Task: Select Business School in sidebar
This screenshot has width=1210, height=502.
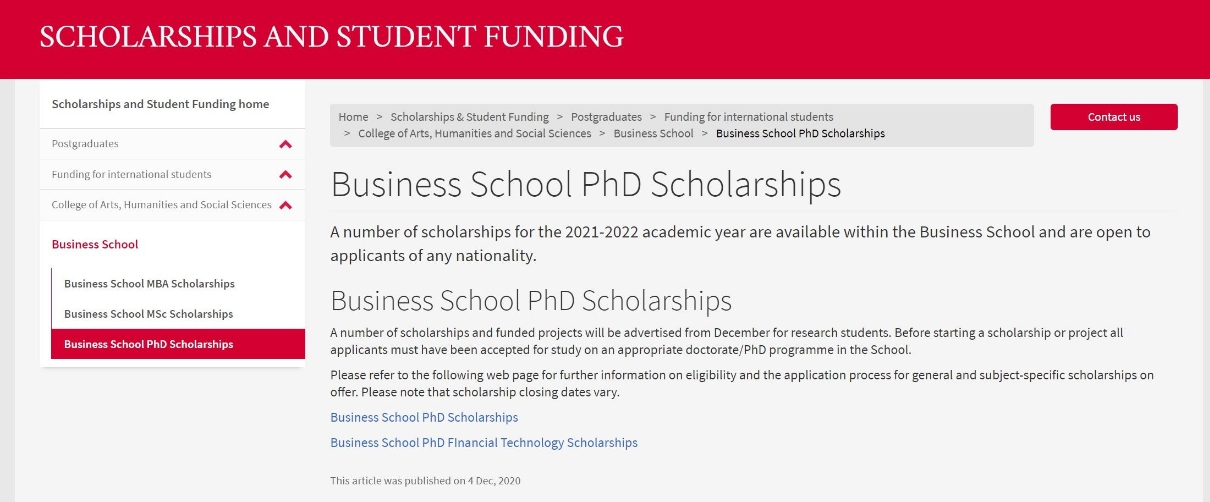Action: point(95,244)
